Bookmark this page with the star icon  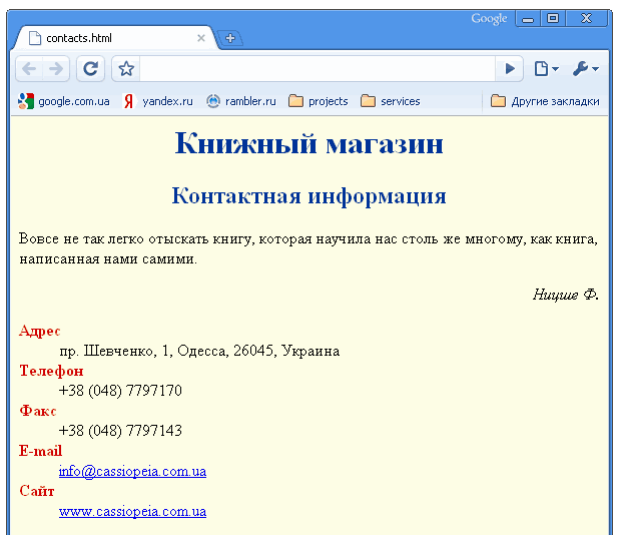point(126,69)
